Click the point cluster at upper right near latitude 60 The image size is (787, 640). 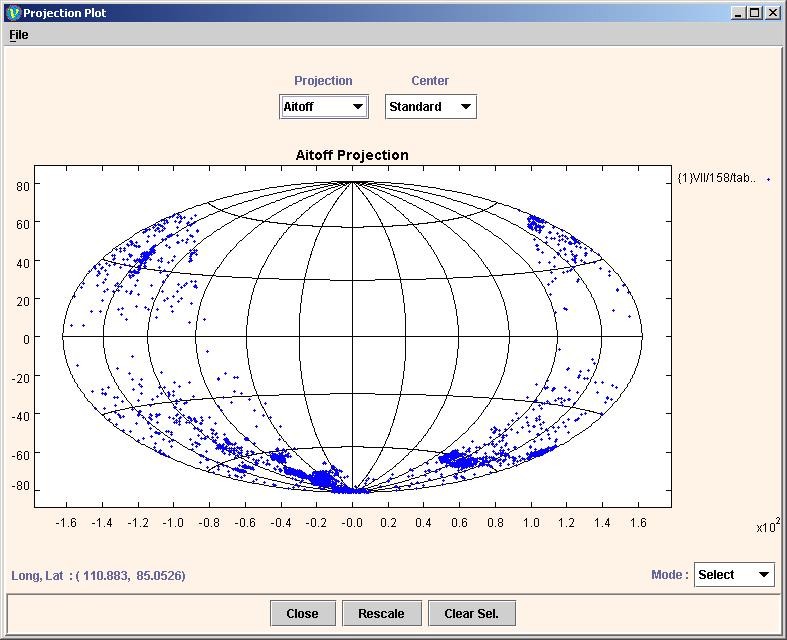[x=537, y=222]
